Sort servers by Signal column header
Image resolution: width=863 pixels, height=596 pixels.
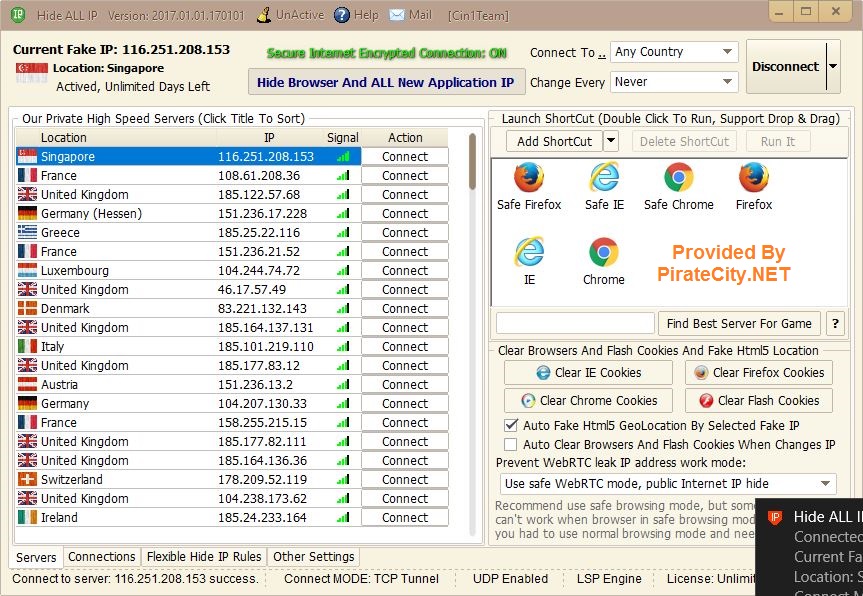pos(342,138)
